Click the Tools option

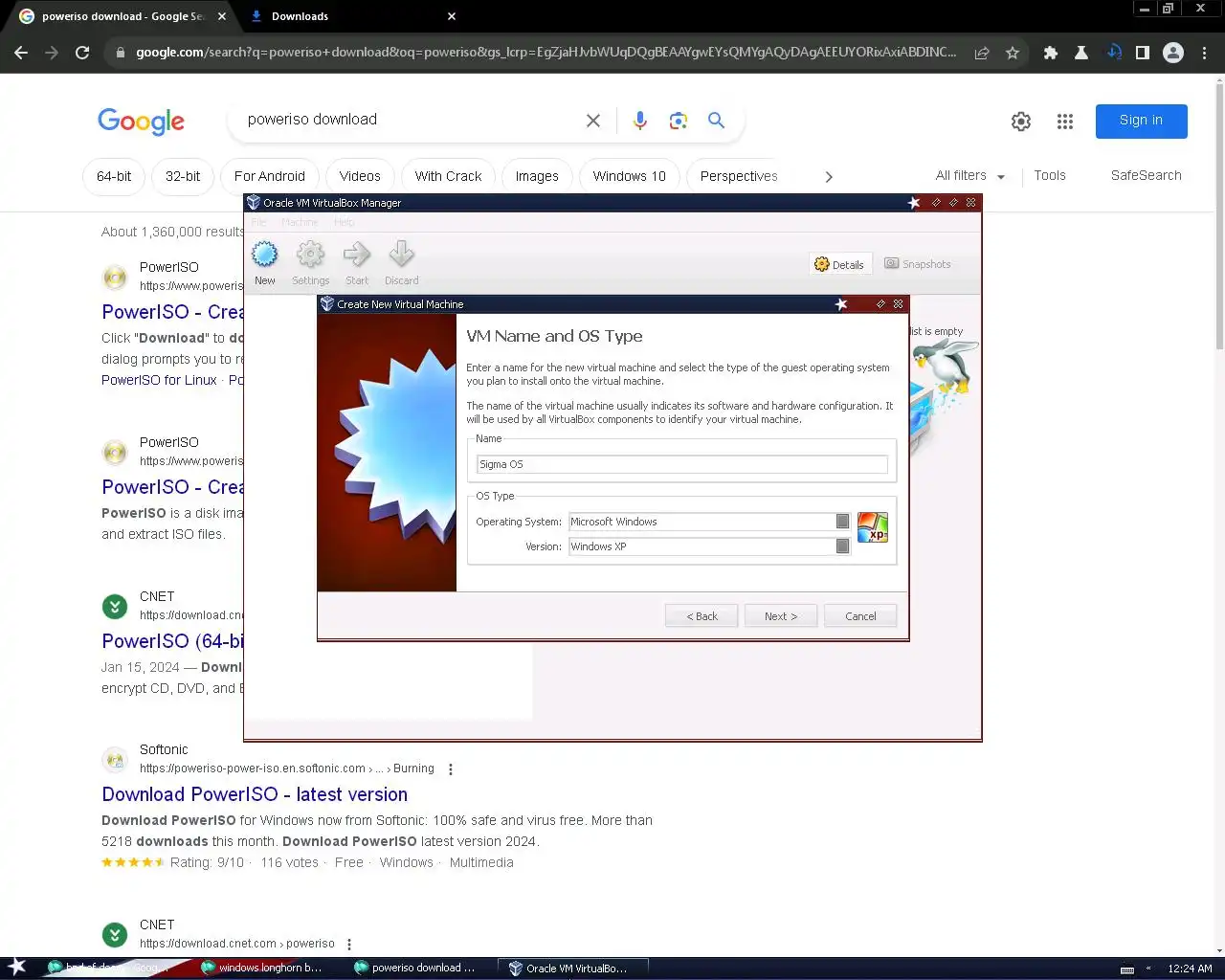point(1050,176)
